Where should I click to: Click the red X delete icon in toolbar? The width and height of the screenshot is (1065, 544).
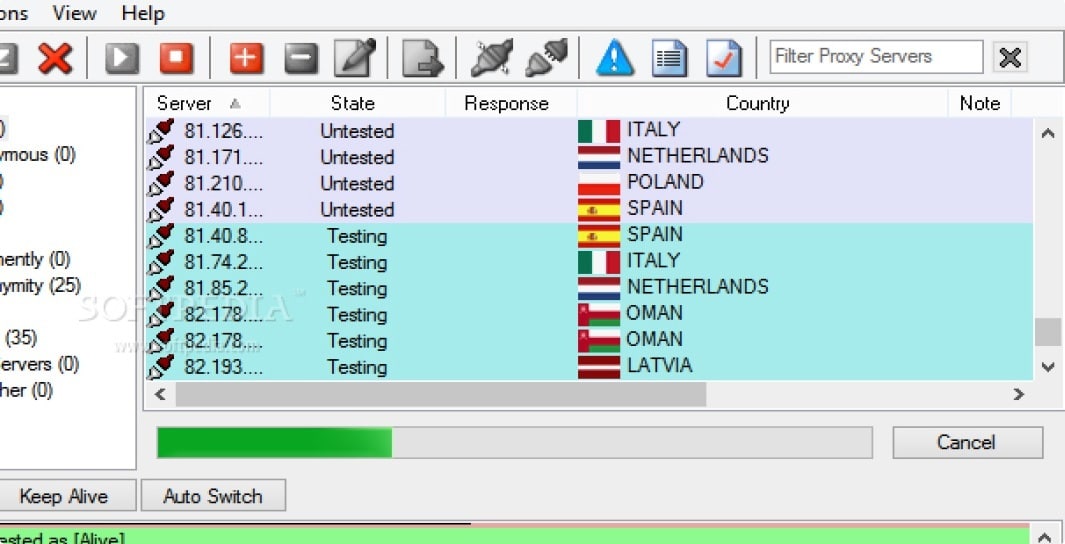coord(55,58)
